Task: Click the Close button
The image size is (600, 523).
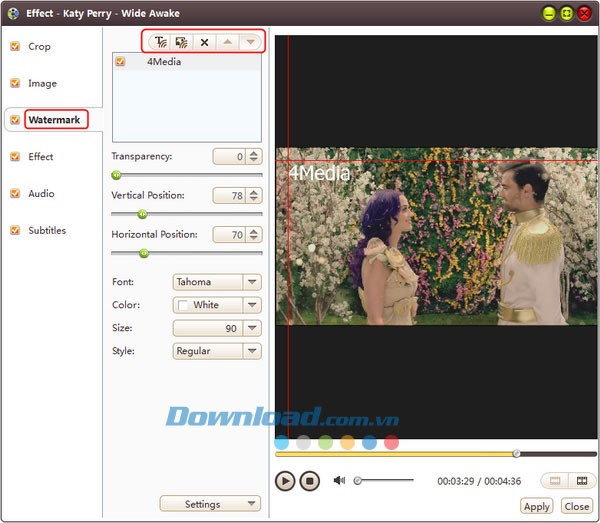Action: point(577,506)
